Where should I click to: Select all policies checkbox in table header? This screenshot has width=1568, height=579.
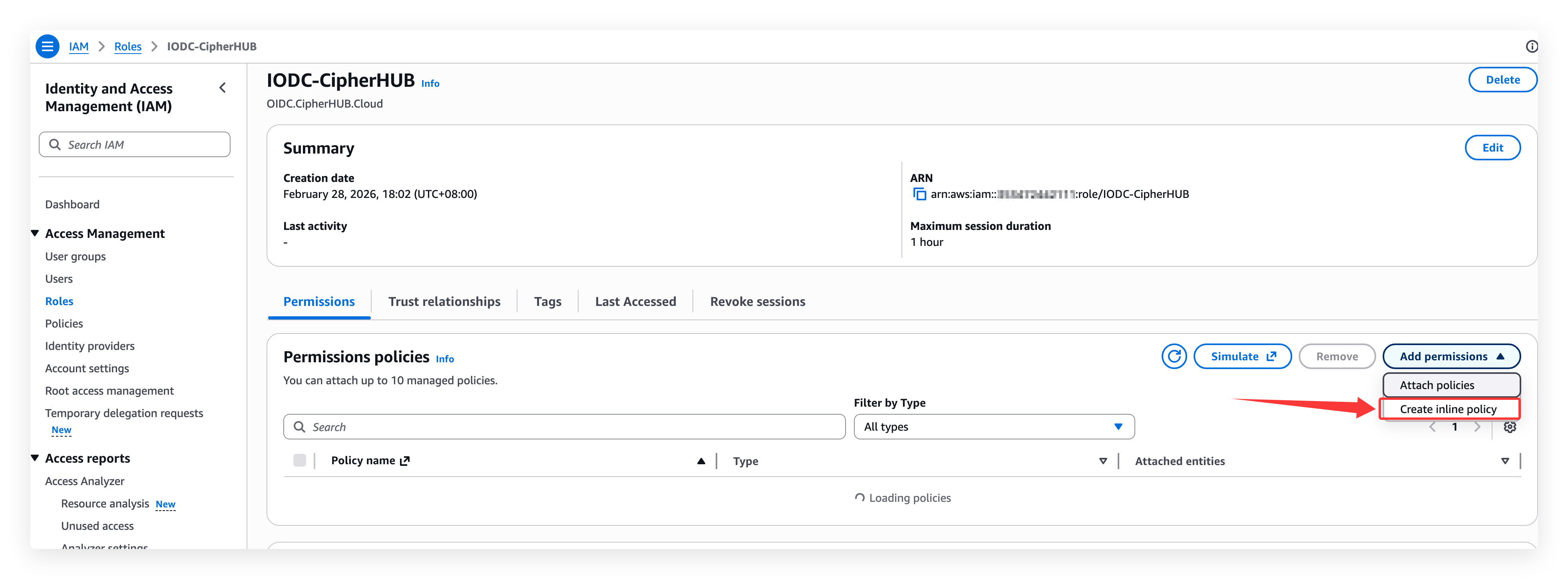point(299,460)
